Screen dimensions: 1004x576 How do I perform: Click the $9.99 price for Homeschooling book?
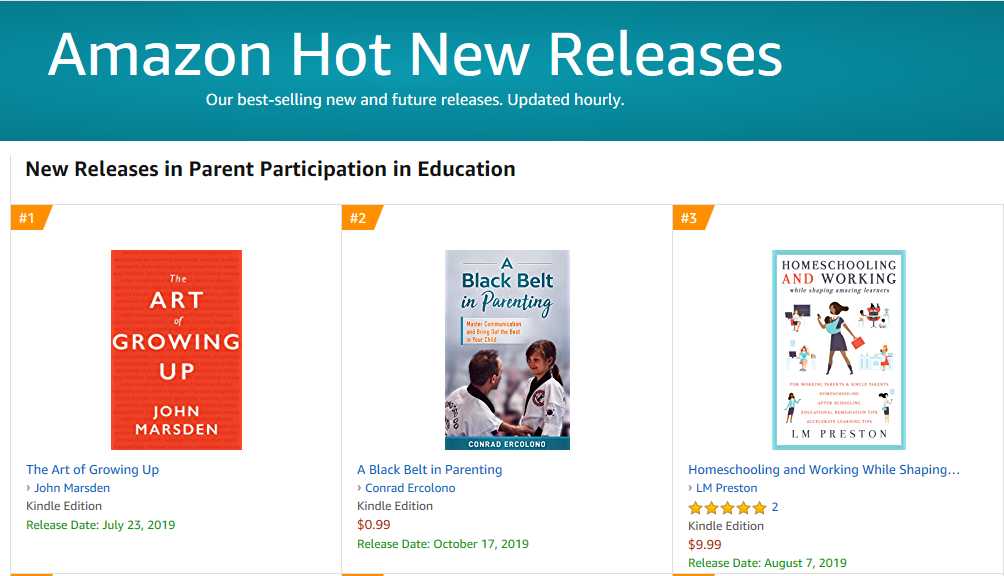coord(705,545)
